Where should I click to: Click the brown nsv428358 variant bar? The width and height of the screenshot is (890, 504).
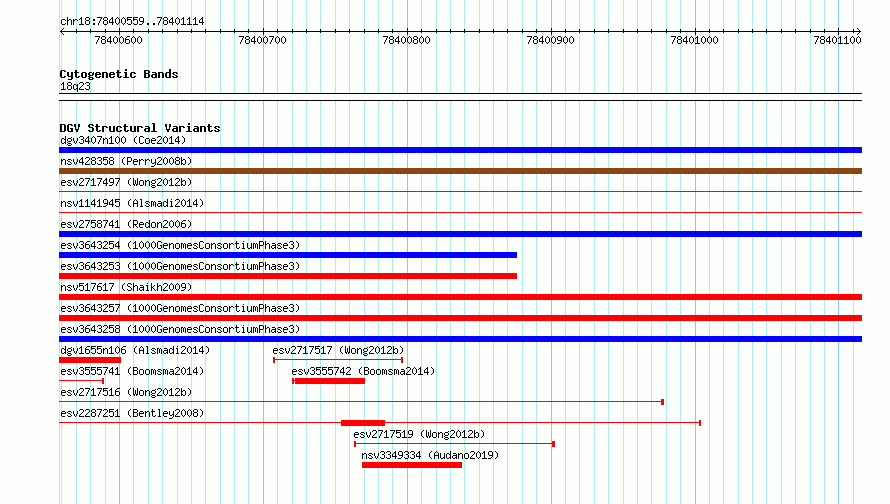coord(460,171)
